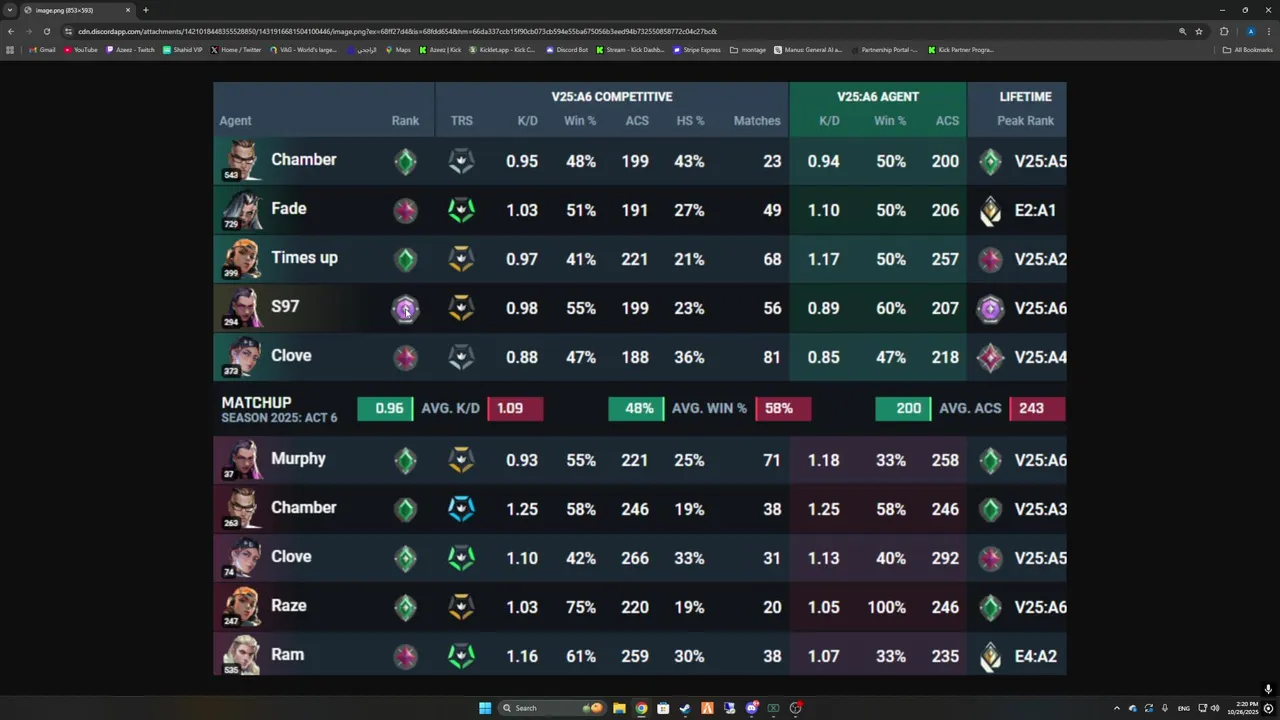The width and height of the screenshot is (1280, 720).
Task: Open the Chrome three-dot menu
Action: [x=1268, y=31]
